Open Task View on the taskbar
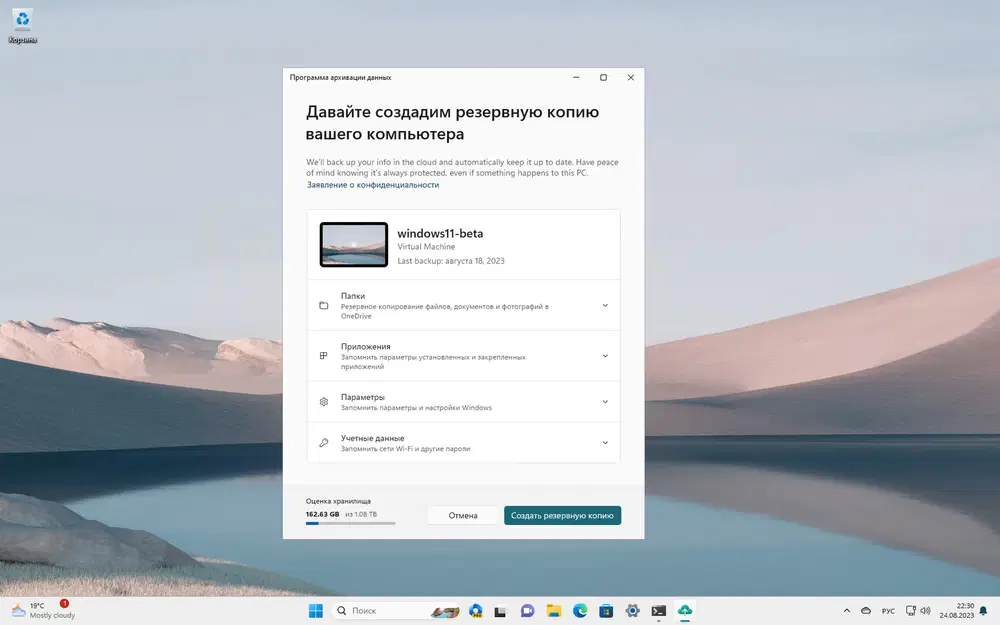Viewport: 1000px width, 625px height. point(501,611)
